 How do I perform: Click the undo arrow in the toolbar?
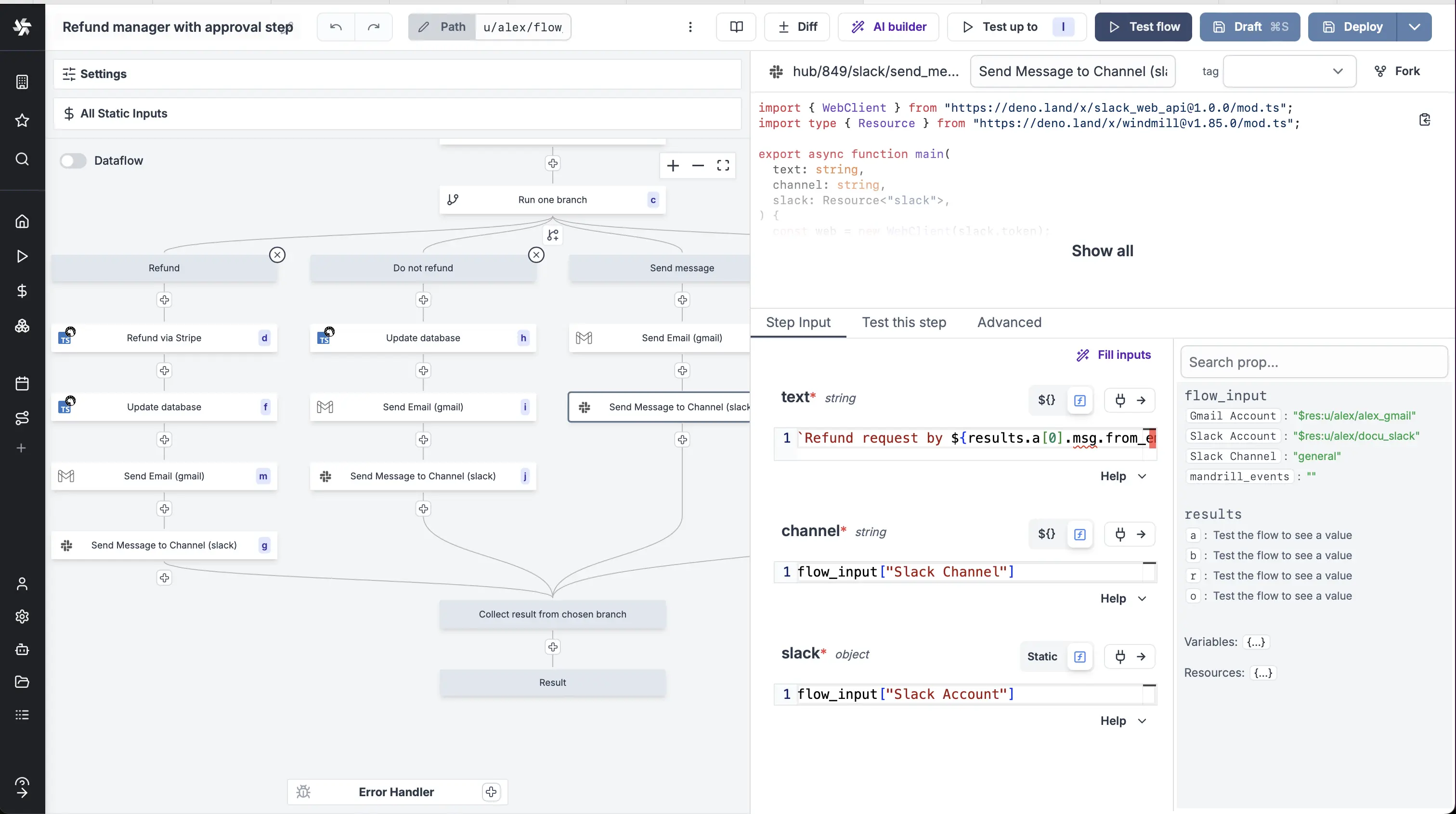pyautogui.click(x=335, y=26)
